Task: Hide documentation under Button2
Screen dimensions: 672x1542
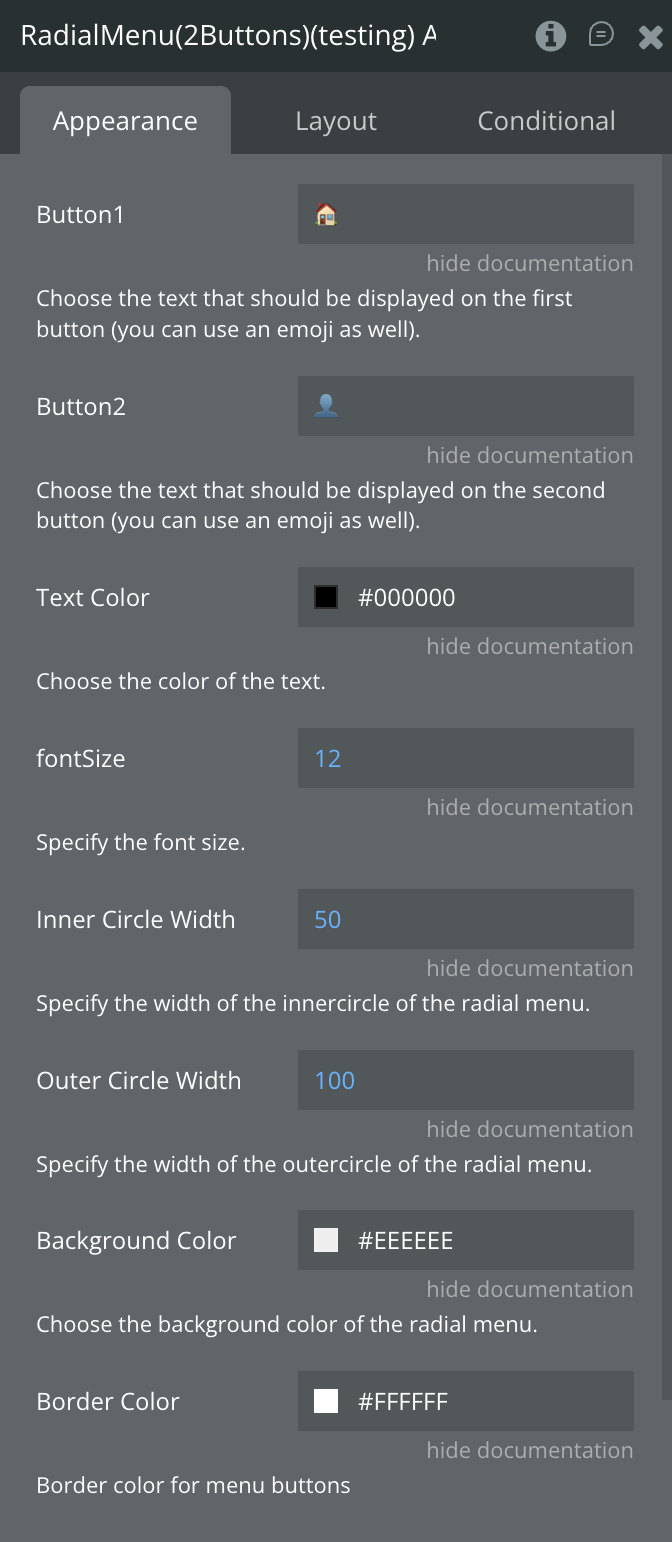Action: [x=529, y=455]
